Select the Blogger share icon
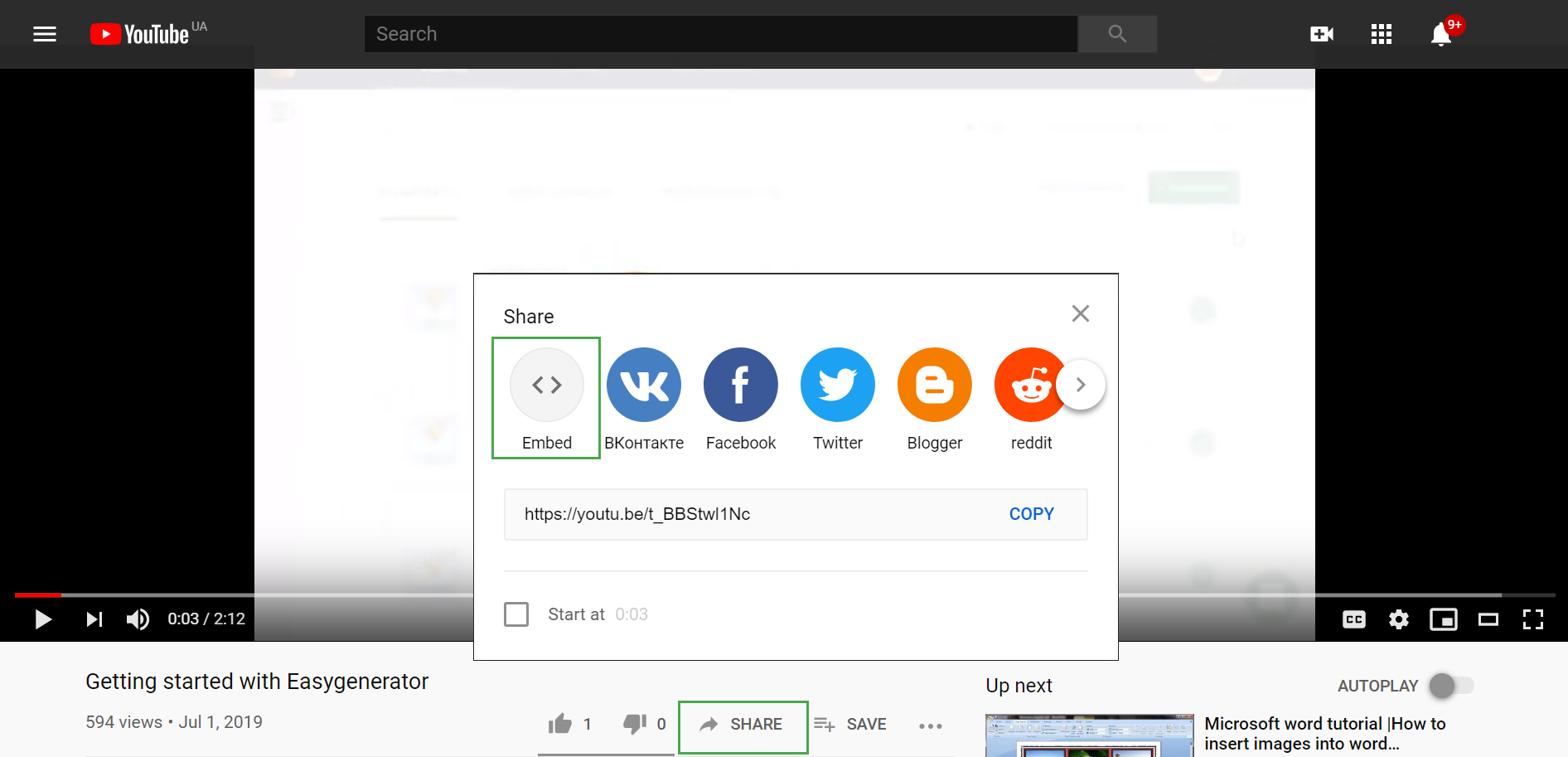1568x757 pixels. [934, 386]
